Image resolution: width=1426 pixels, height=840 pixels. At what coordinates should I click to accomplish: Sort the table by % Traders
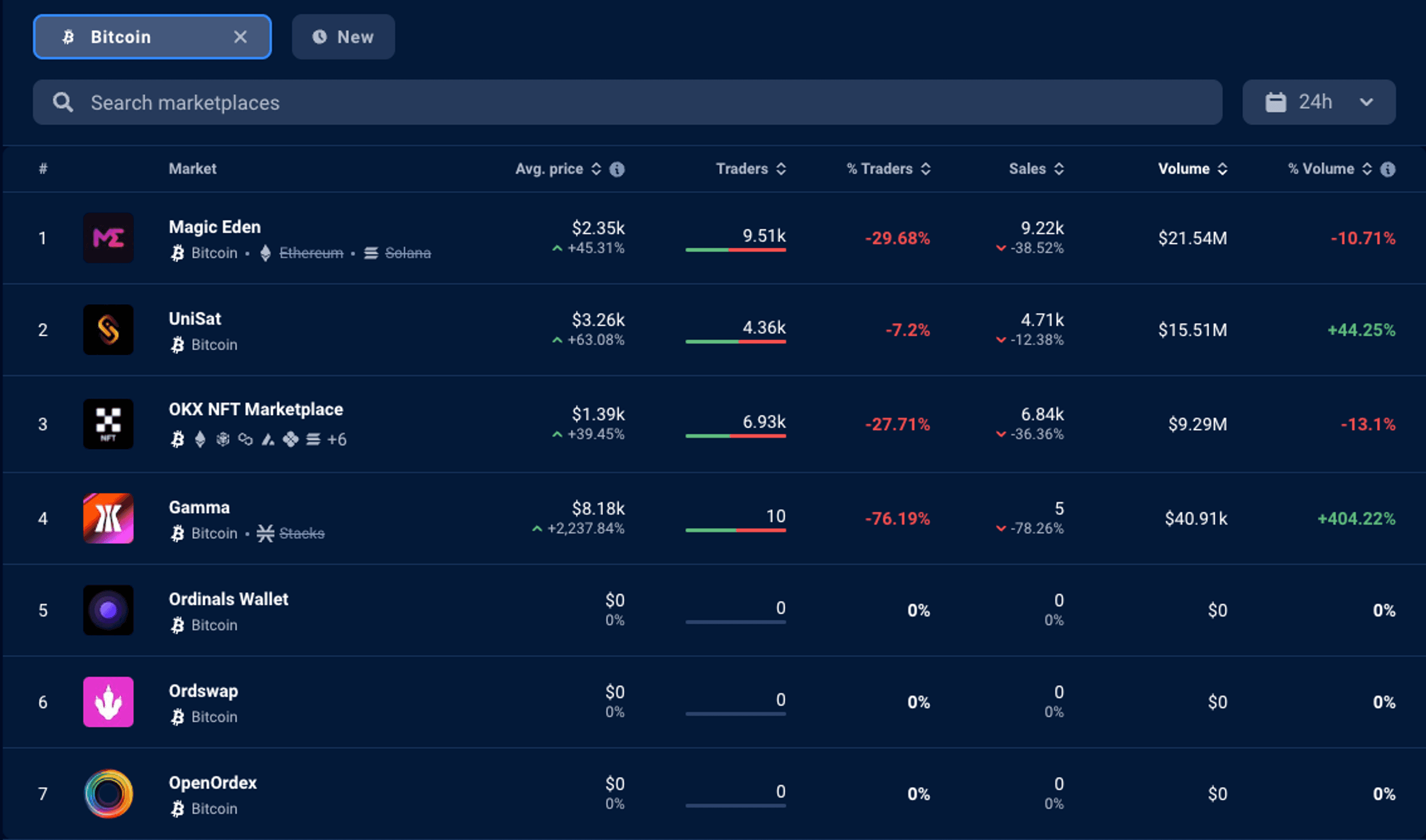pos(888,169)
